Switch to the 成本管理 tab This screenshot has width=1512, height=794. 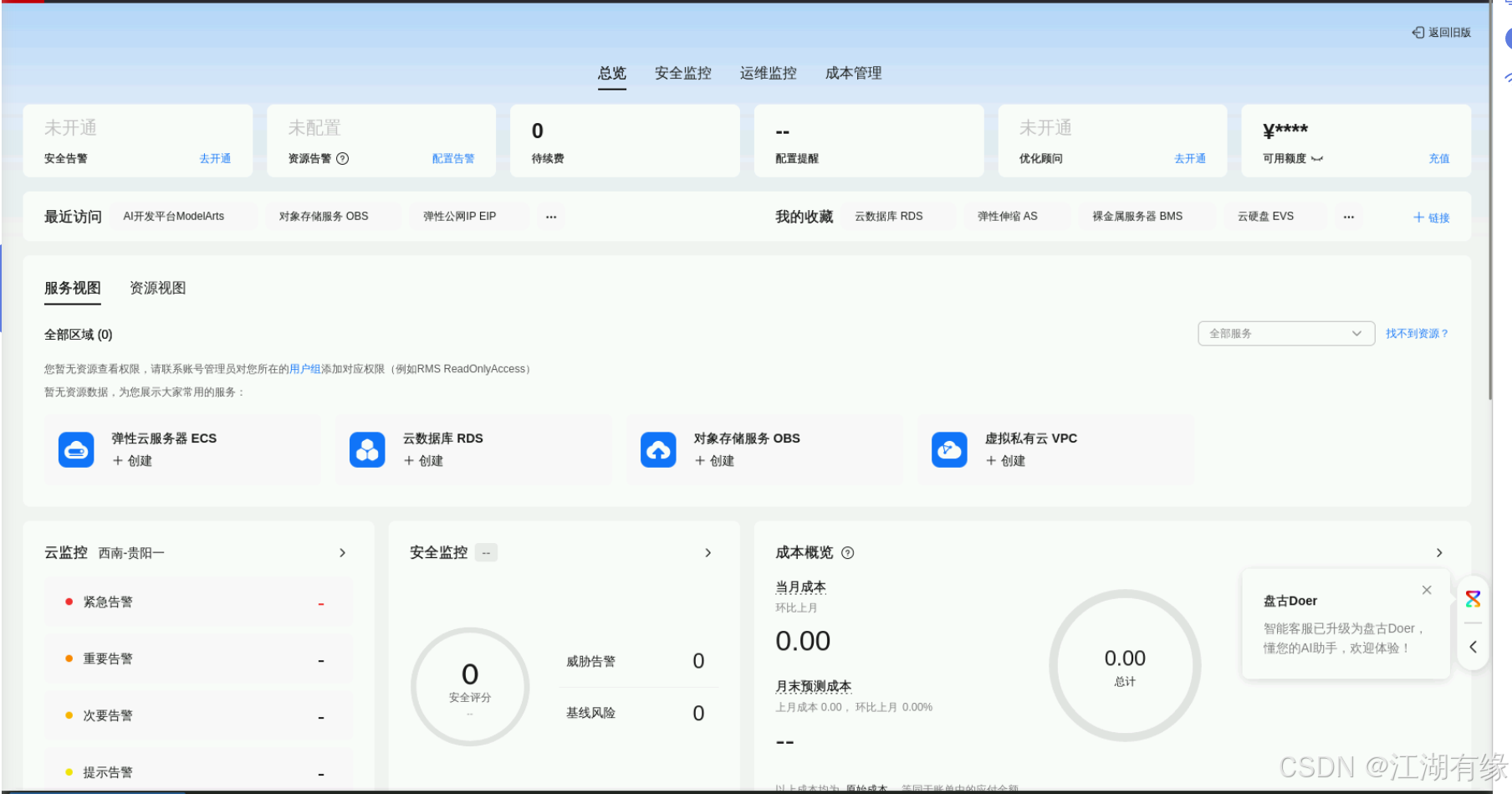(852, 73)
